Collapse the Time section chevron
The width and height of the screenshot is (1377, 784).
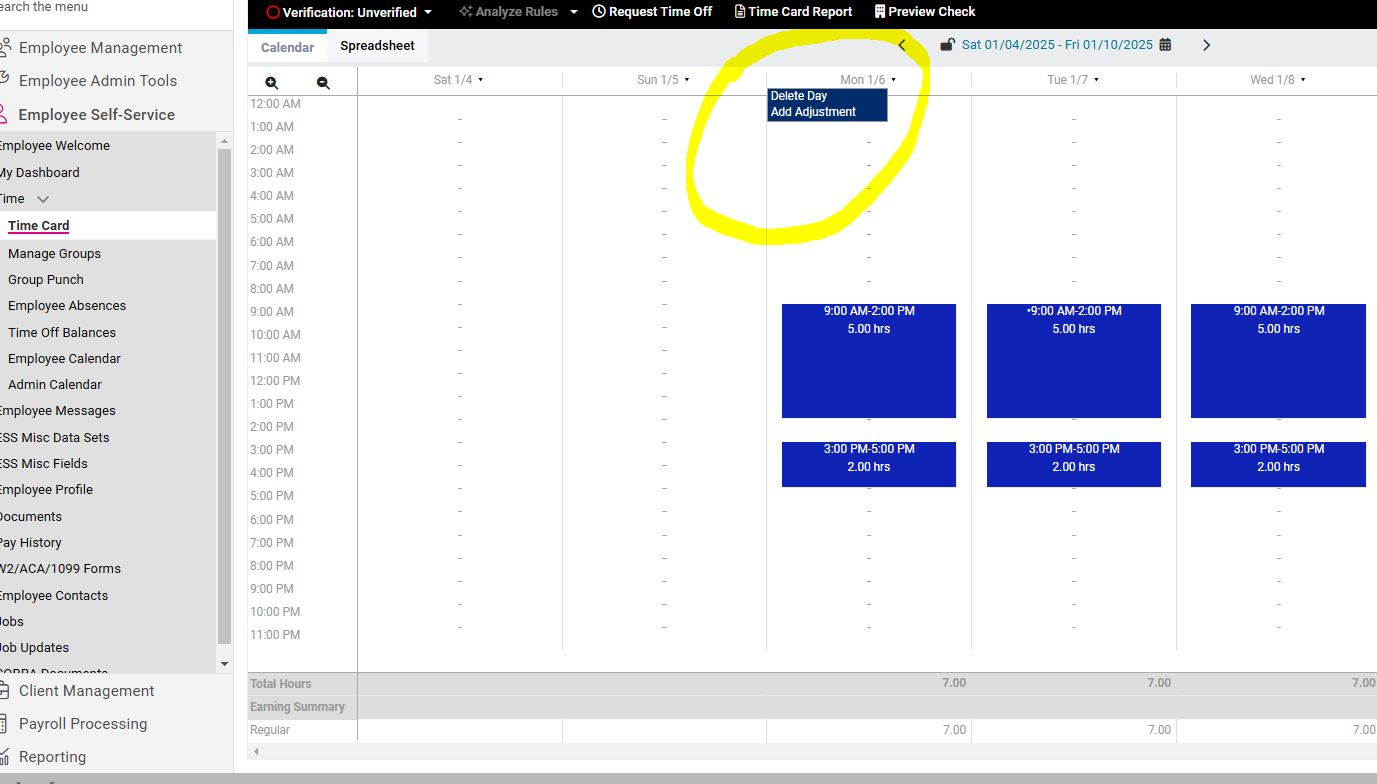pos(43,199)
